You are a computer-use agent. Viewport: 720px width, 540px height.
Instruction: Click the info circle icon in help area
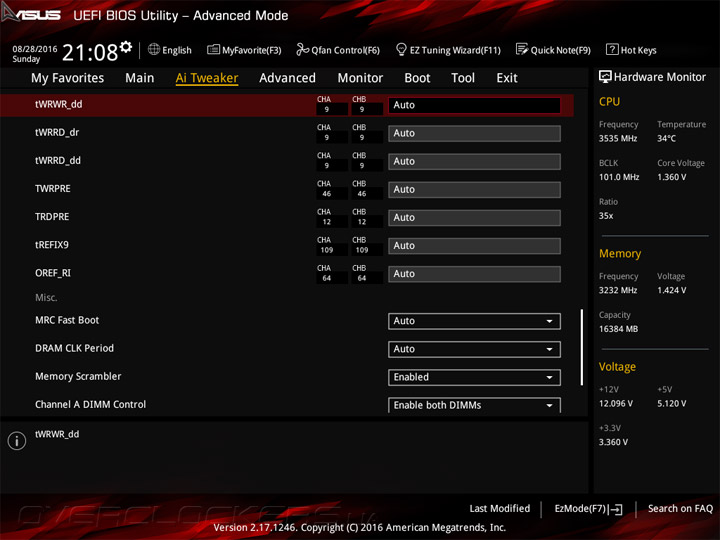pos(17,441)
